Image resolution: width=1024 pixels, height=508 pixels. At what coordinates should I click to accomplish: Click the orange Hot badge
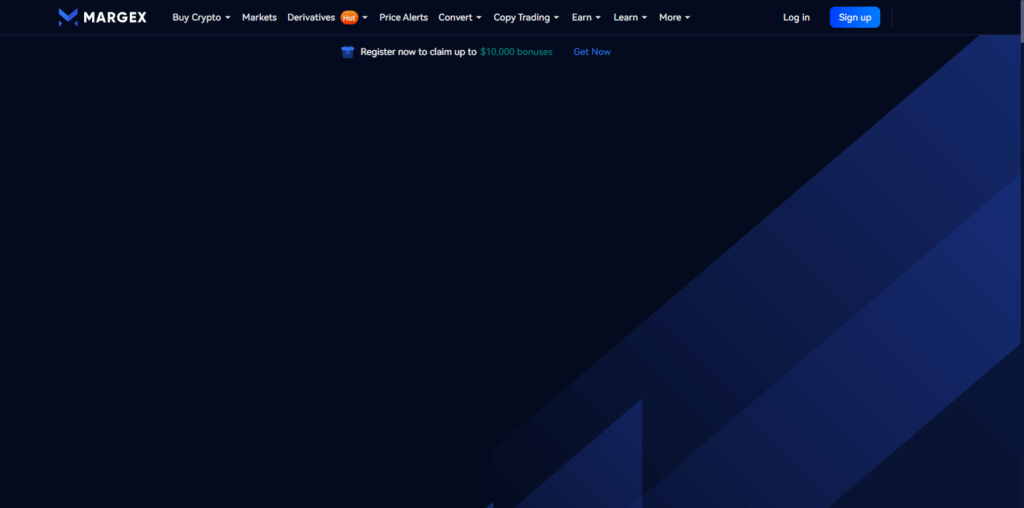[349, 18]
